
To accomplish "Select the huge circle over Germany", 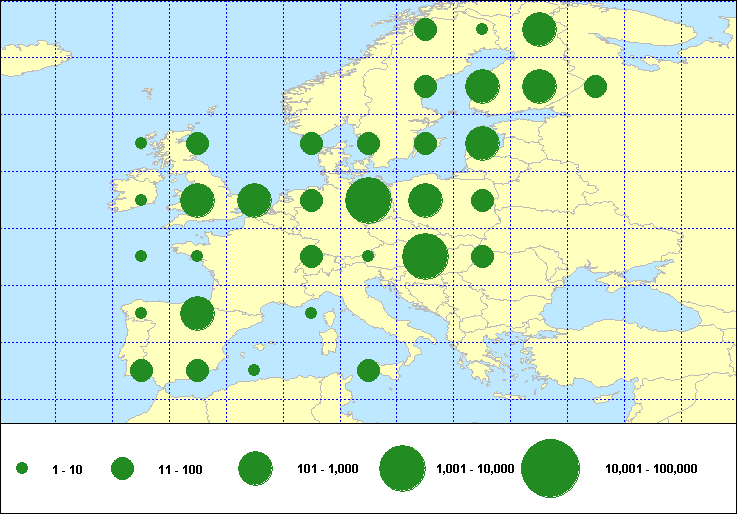I will (368, 200).
